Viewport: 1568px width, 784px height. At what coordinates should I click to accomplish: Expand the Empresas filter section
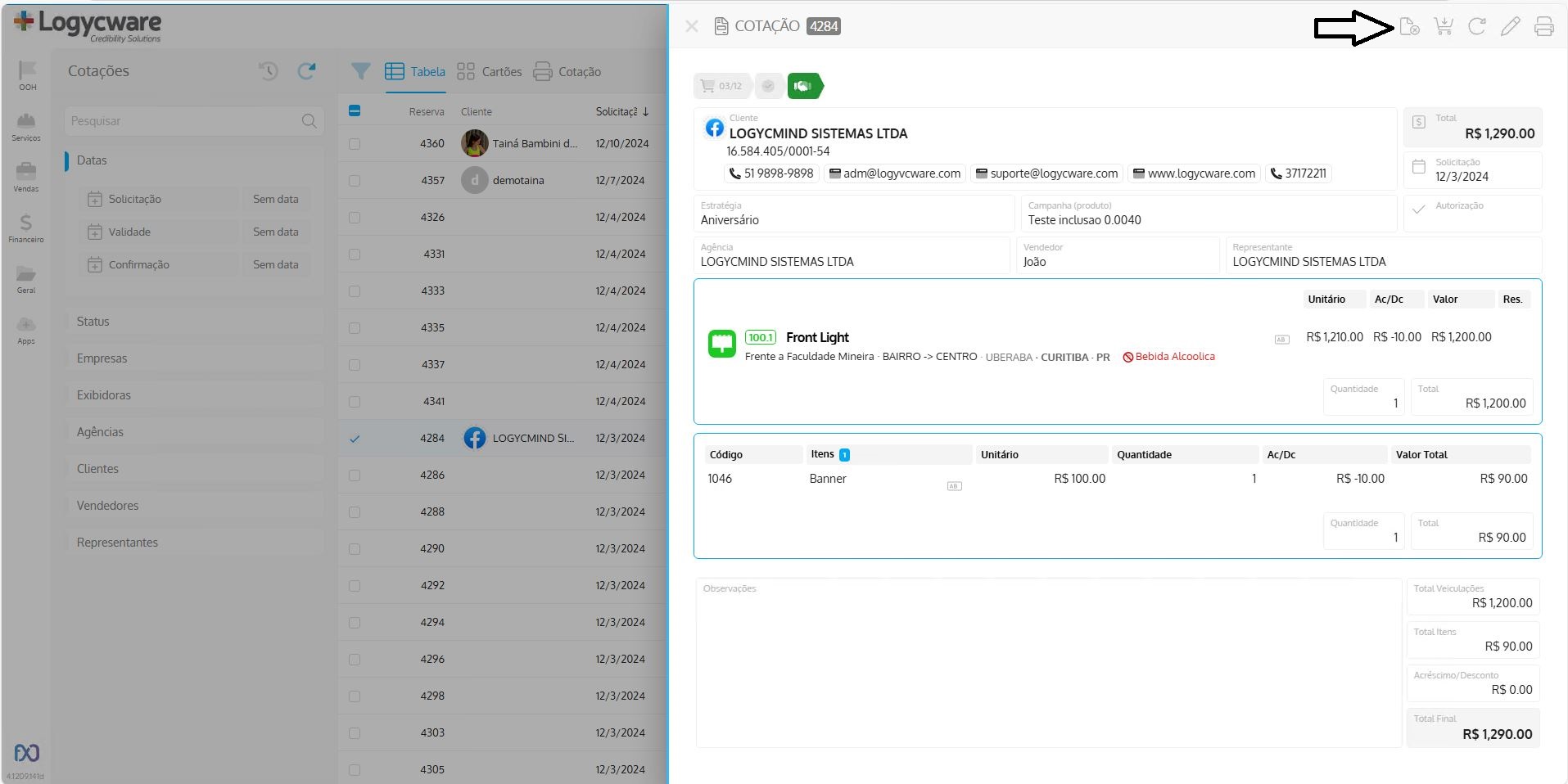point(194,358)
